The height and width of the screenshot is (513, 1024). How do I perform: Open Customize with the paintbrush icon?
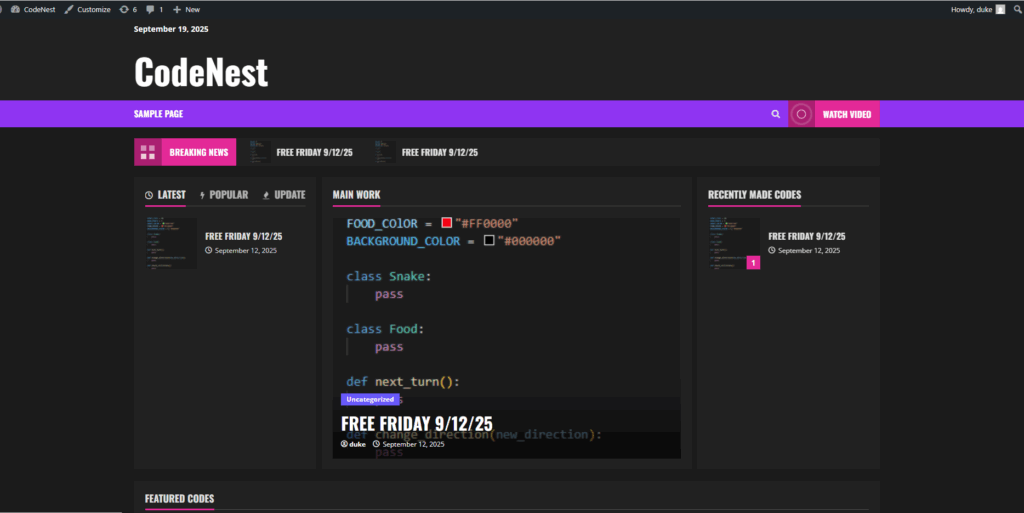click(69, 9)
